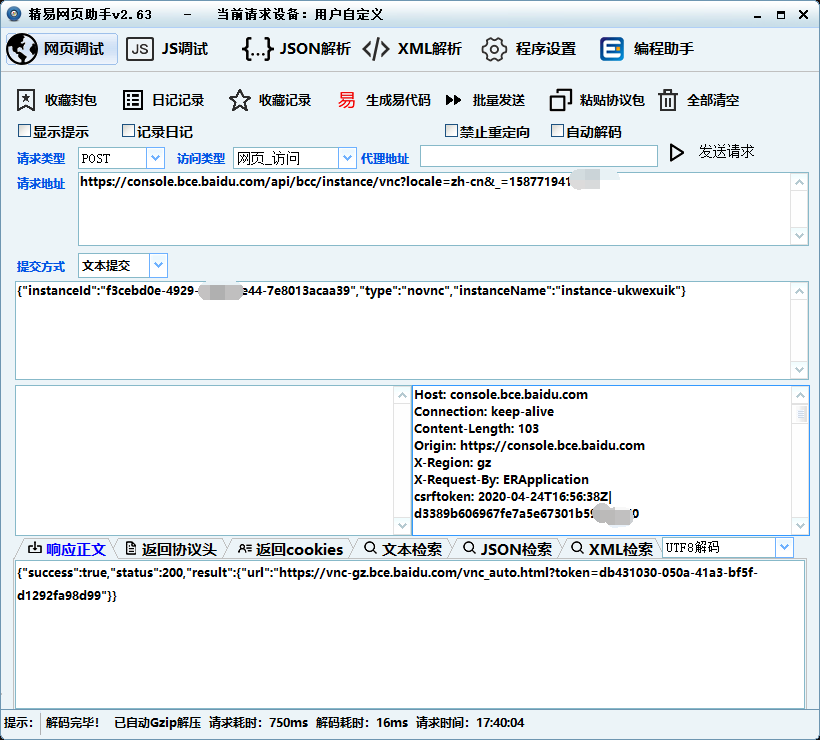
Task: Click the app logo in title bar
Action: 14,14
